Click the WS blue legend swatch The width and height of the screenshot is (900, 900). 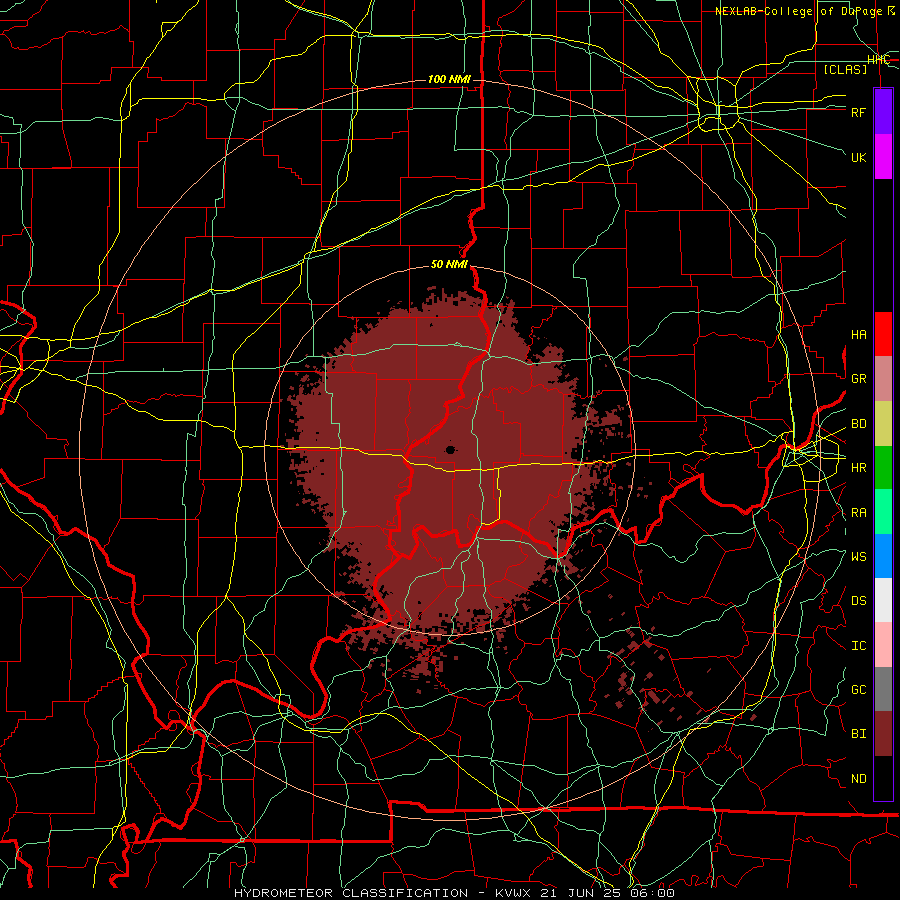(883, 556)
